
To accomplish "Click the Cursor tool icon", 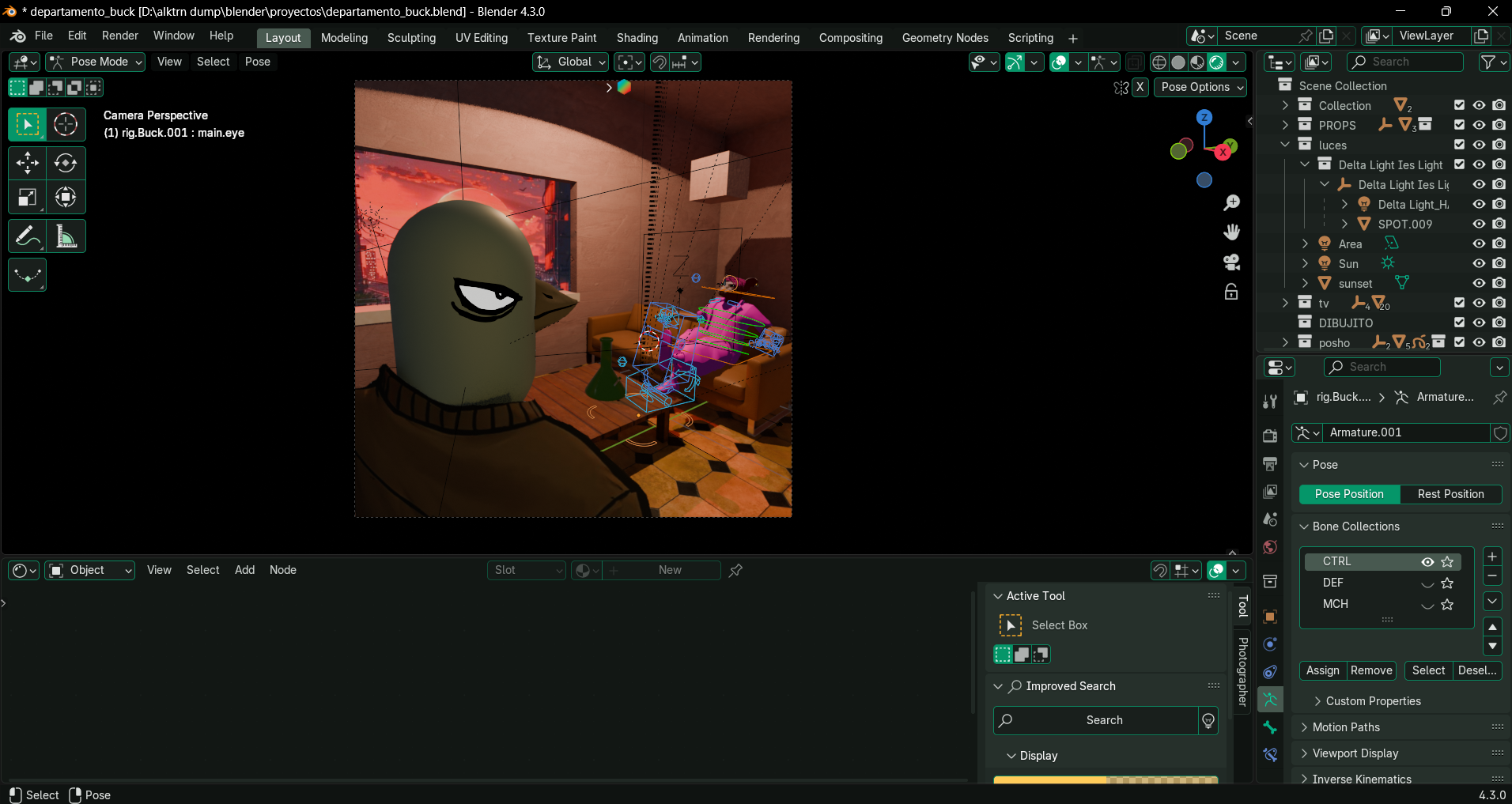I will click(x=66, y=124).
